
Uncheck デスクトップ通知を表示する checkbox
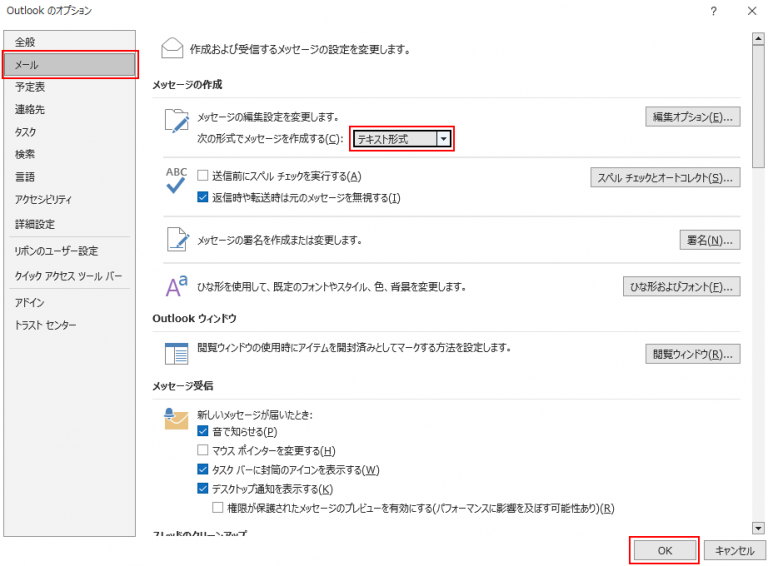(x=202, y=488)
